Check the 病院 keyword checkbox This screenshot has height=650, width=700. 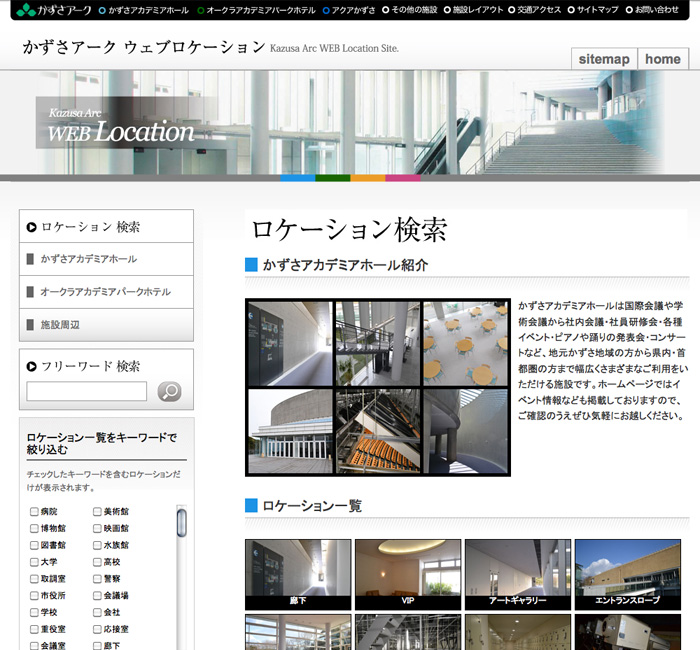[x=34, y=512]
